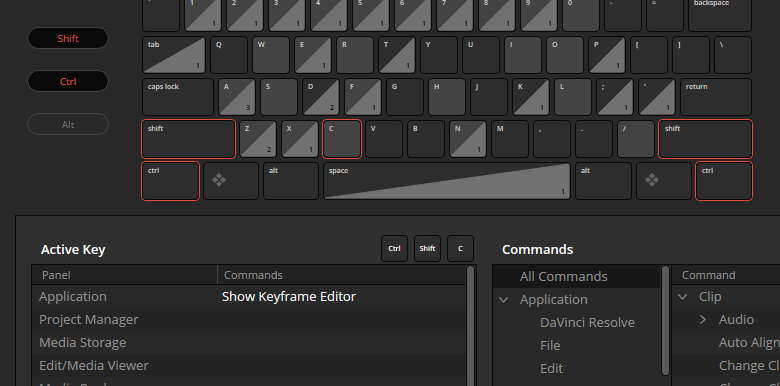The width and height of the screenshot is (780, 386).
Task: Click the right alt key
Action: pyautogui.click(x=603, y=181)
